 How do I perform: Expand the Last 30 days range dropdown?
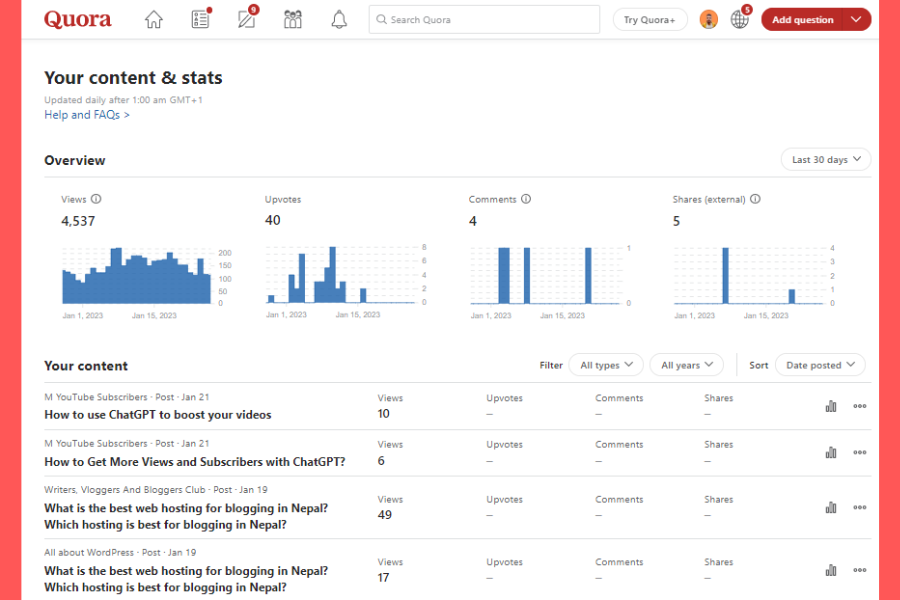[826, 160]
